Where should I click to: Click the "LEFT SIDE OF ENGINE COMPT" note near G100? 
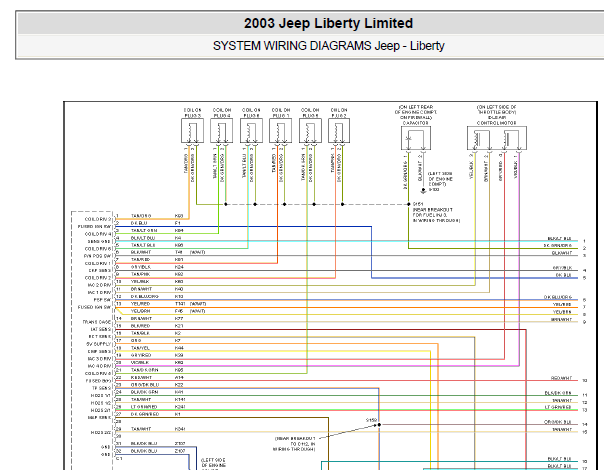440,179
